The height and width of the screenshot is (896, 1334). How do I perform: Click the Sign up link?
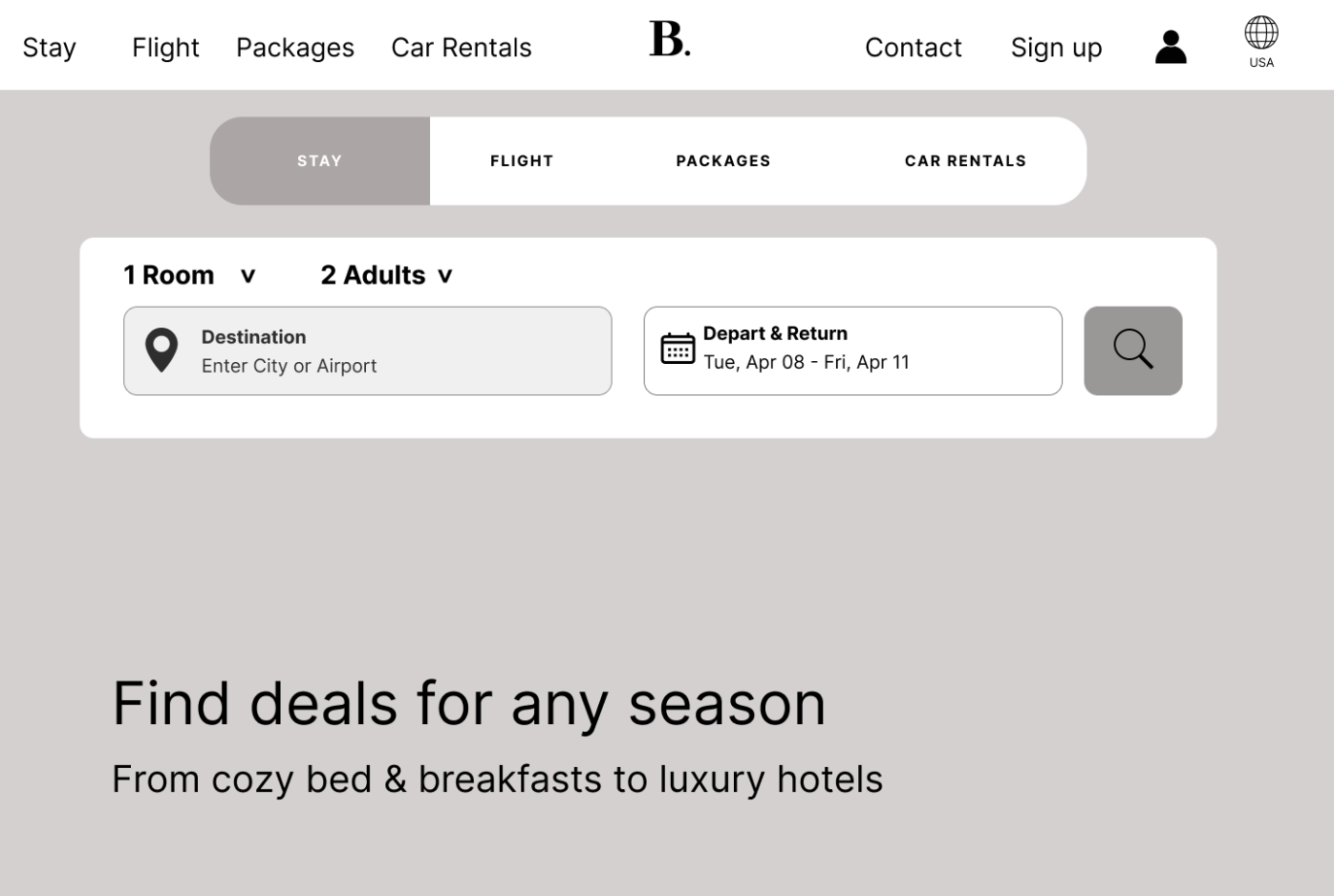(x=1057, y=48)
